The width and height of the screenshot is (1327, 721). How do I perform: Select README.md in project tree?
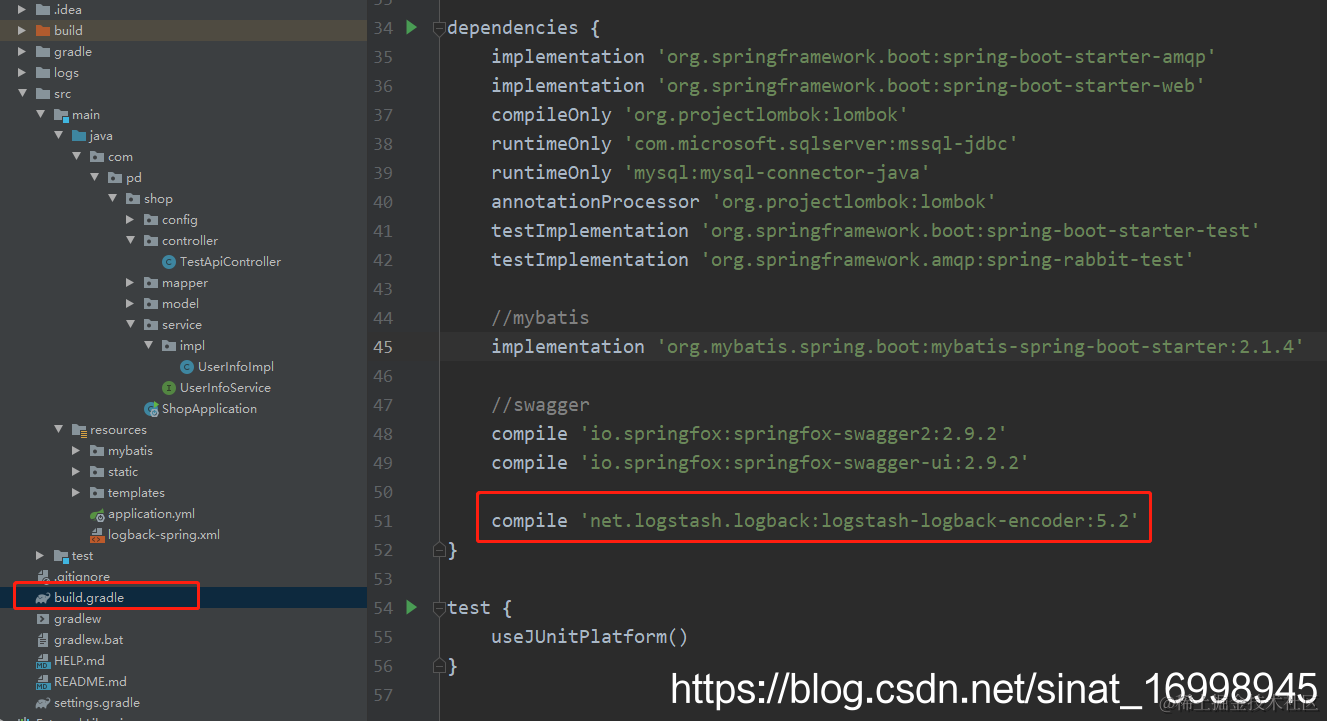[x=90, y=682]
